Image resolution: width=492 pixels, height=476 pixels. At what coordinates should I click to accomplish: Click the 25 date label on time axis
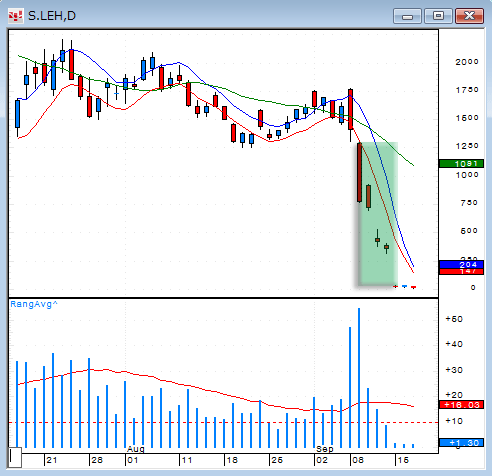pyautogui.click(x=277, y=460)
